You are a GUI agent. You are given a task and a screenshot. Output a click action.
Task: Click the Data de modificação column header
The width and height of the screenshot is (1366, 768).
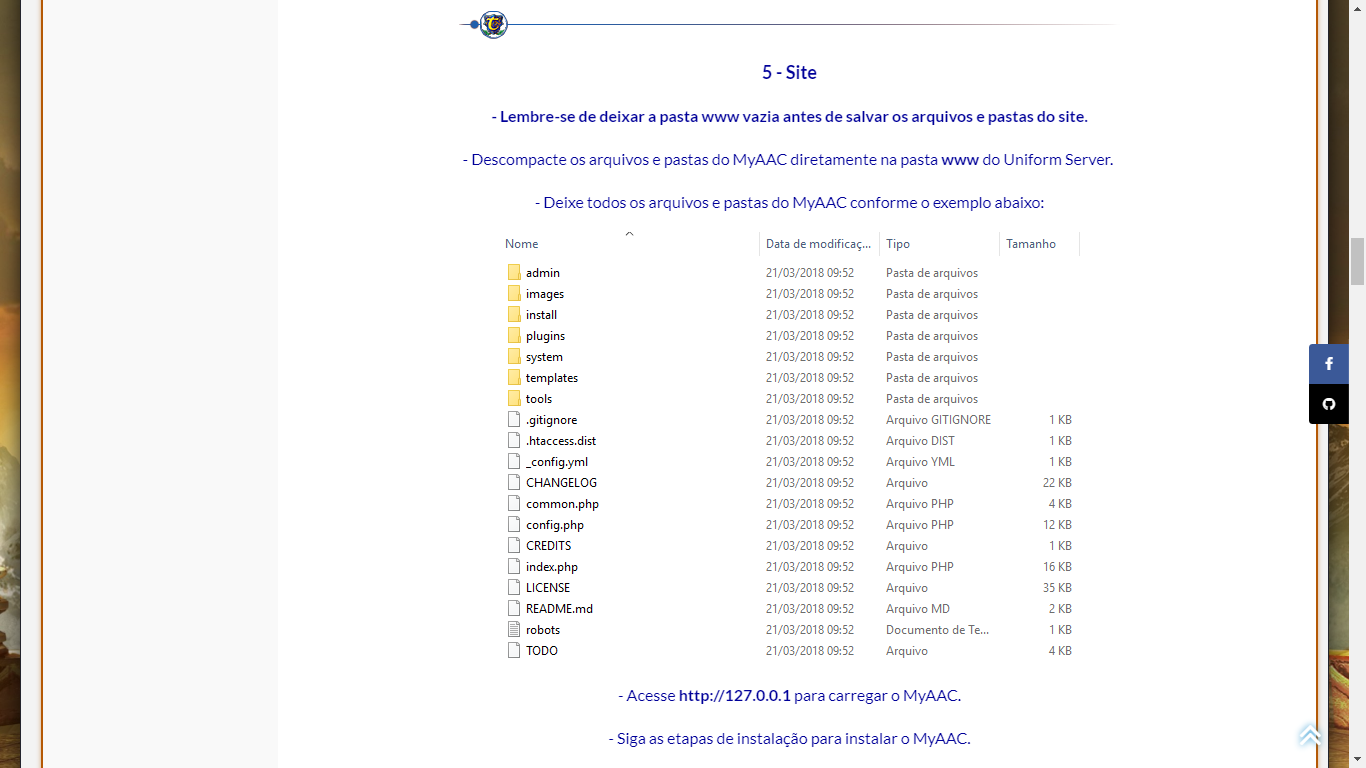point(818,244)
